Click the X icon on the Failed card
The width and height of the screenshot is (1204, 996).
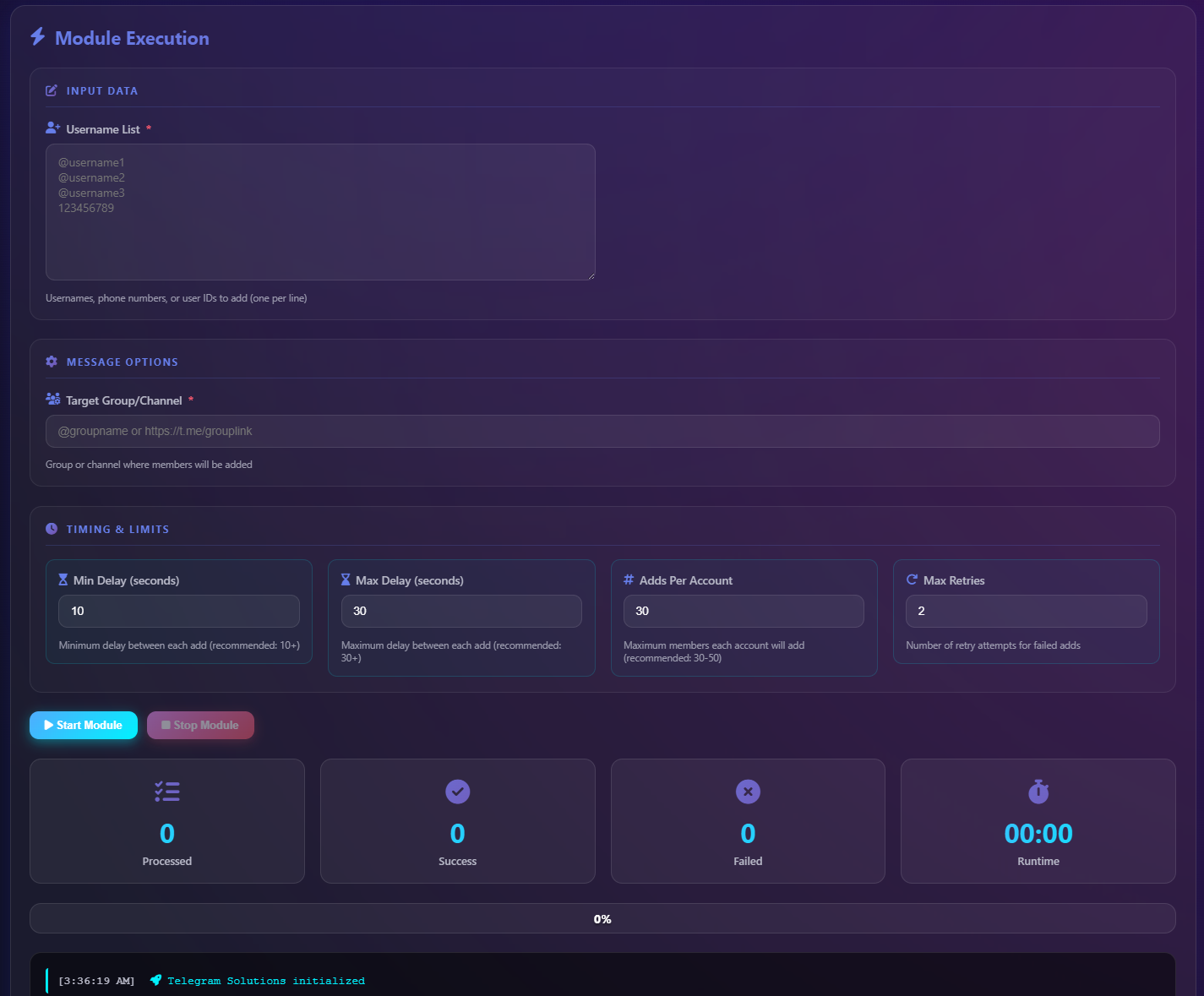pyautogui.click(x=748, y=792)
